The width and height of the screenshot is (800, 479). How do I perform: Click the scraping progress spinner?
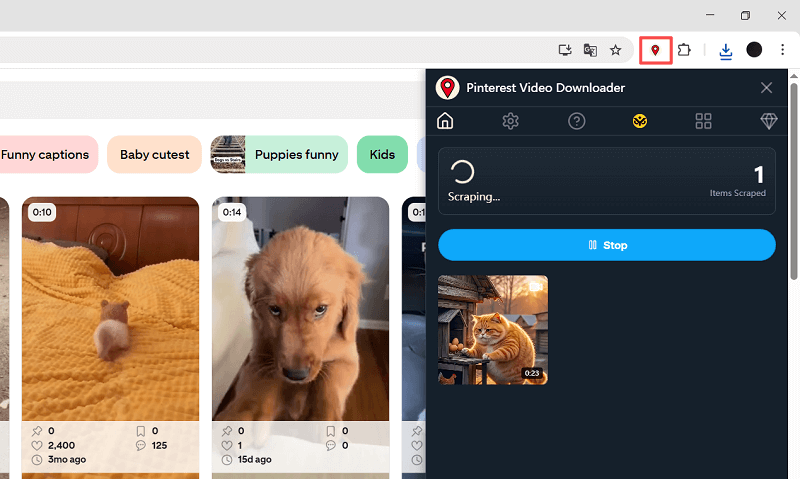tap(462, 172)
